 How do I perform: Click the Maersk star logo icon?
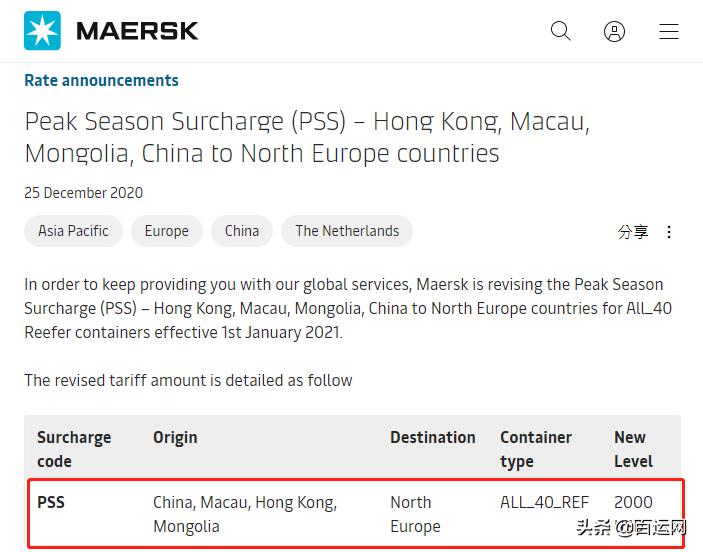coord(42,31)
